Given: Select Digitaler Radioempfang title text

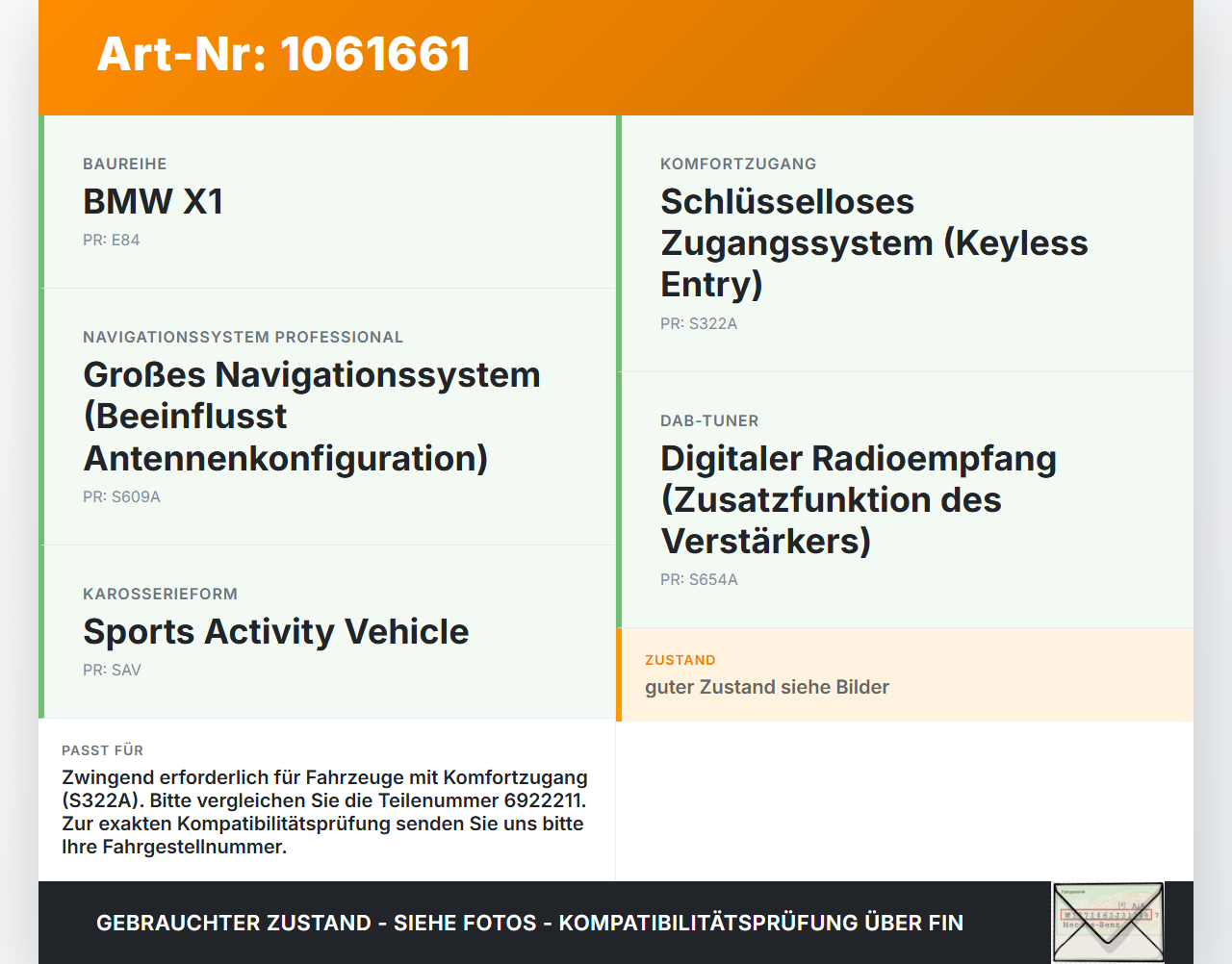Looking at the screenshot, I should (859, 500).
